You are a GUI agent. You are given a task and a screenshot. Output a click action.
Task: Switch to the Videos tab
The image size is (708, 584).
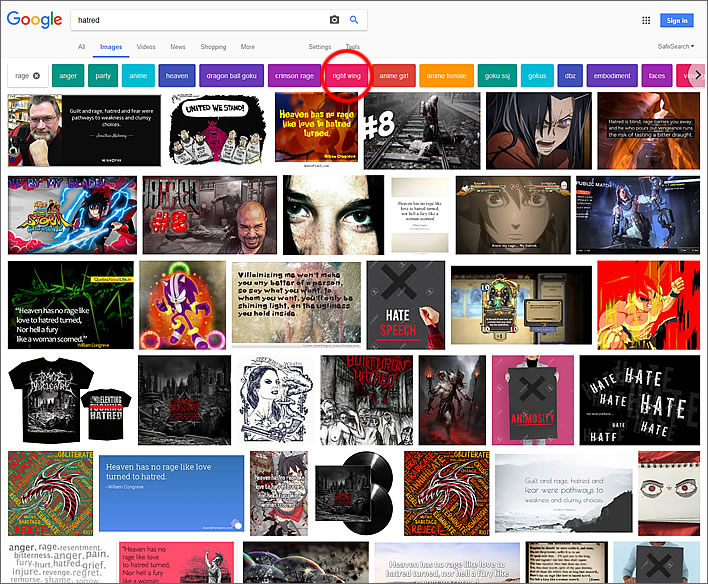(x=146, y=47)
